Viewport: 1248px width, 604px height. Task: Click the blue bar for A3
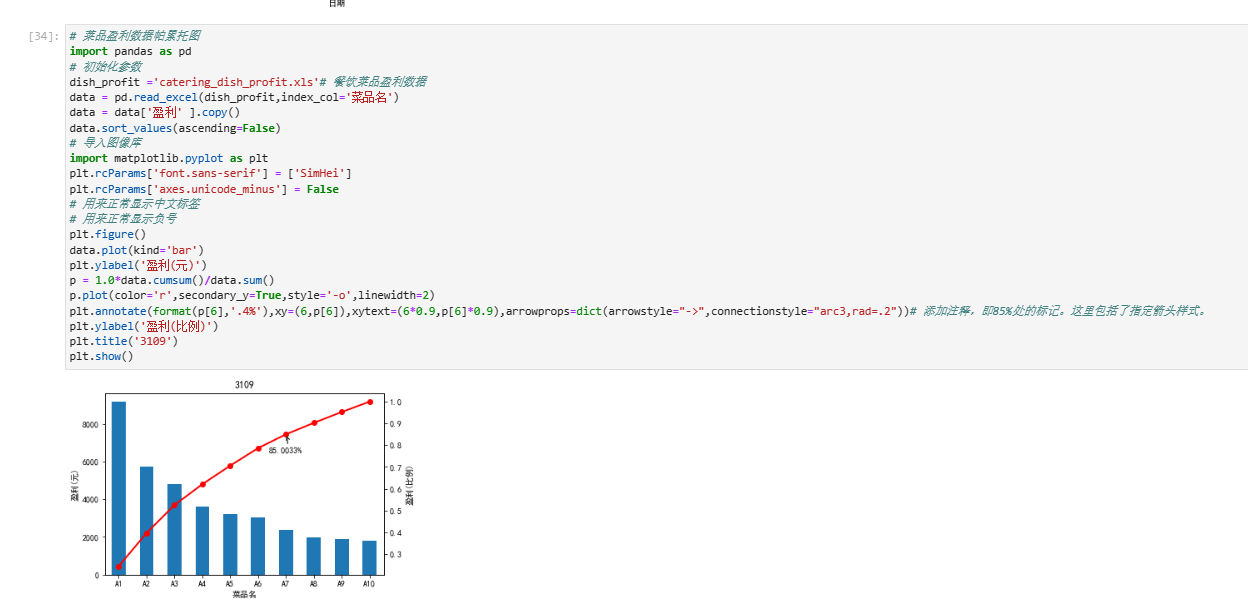pyautogui.click(x=174, y=530)
